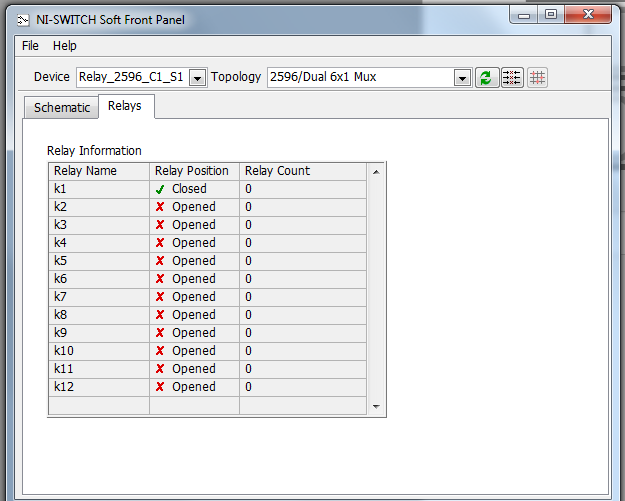Select the k4 relay name cell

pyautogui.click(x=99, y=243)
